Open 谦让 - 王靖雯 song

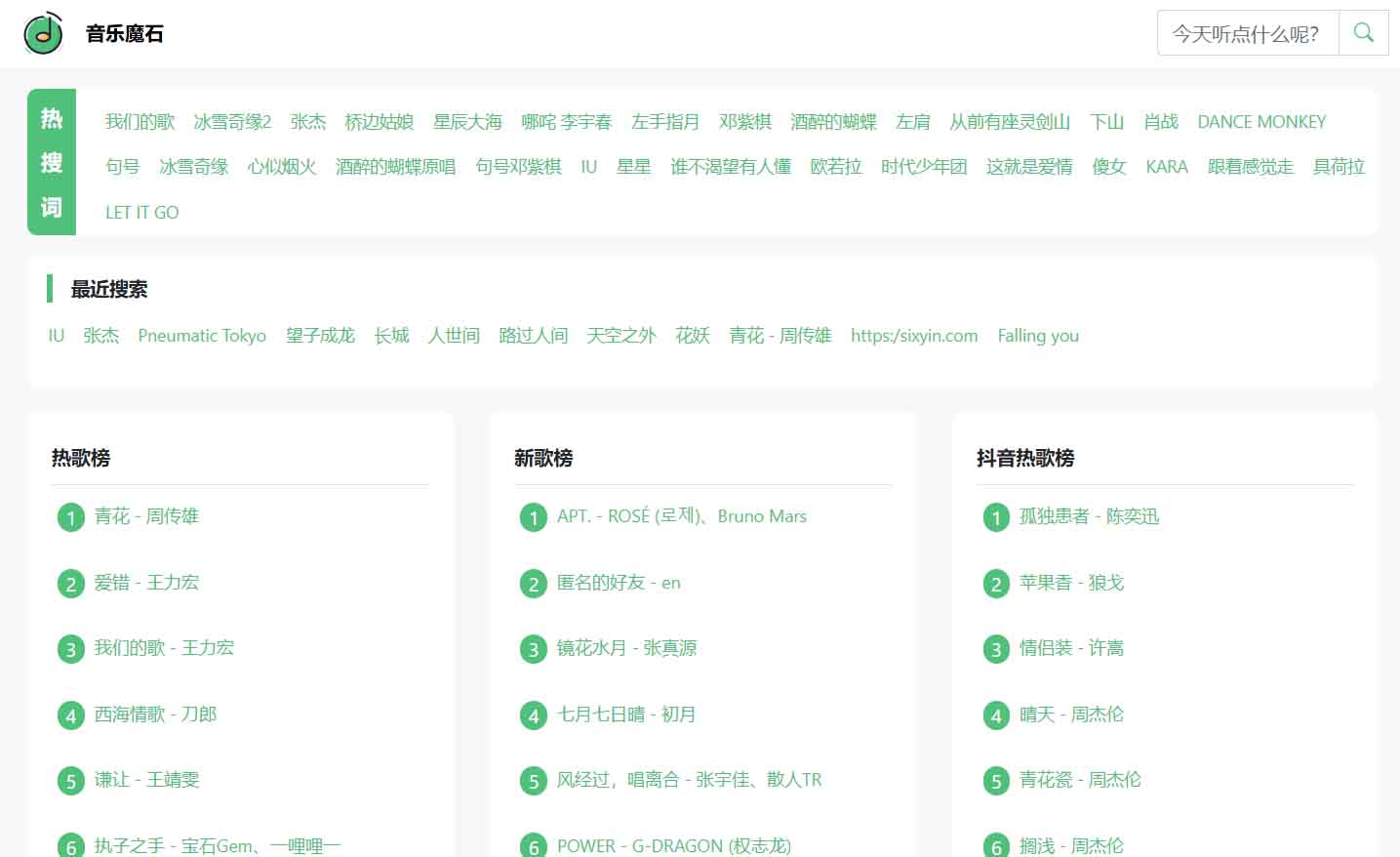coord(146,780)
